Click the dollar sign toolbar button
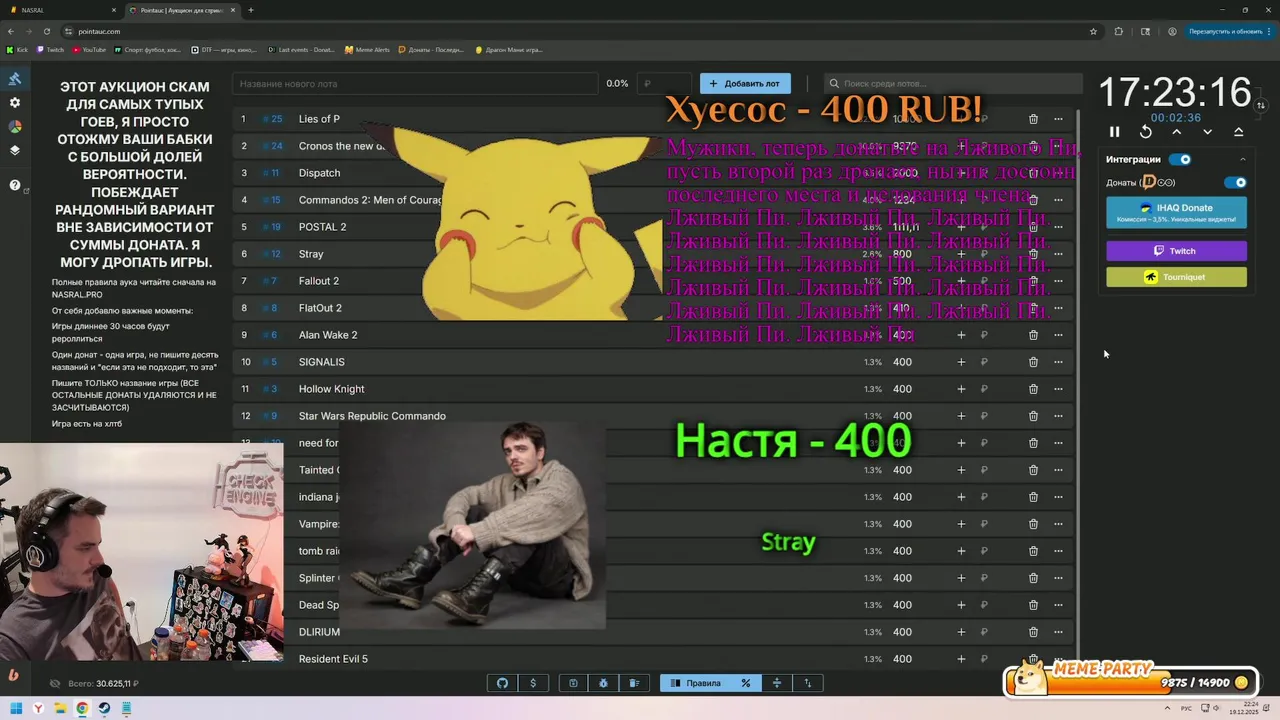Viewport: 1280px width, 720px height. tap(533, 683)
